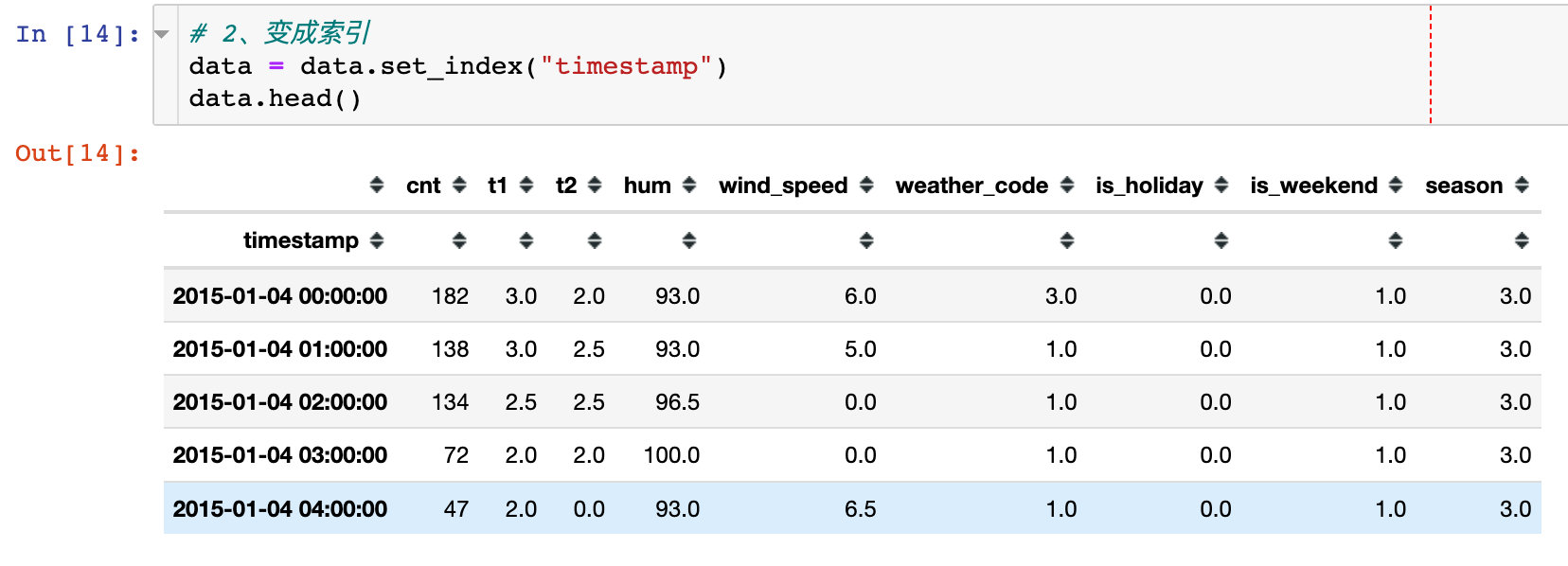Viewport: 1568px width, 566px height.
Task: Sort by is_weekend column arrows
Action: click(1396, 186)
